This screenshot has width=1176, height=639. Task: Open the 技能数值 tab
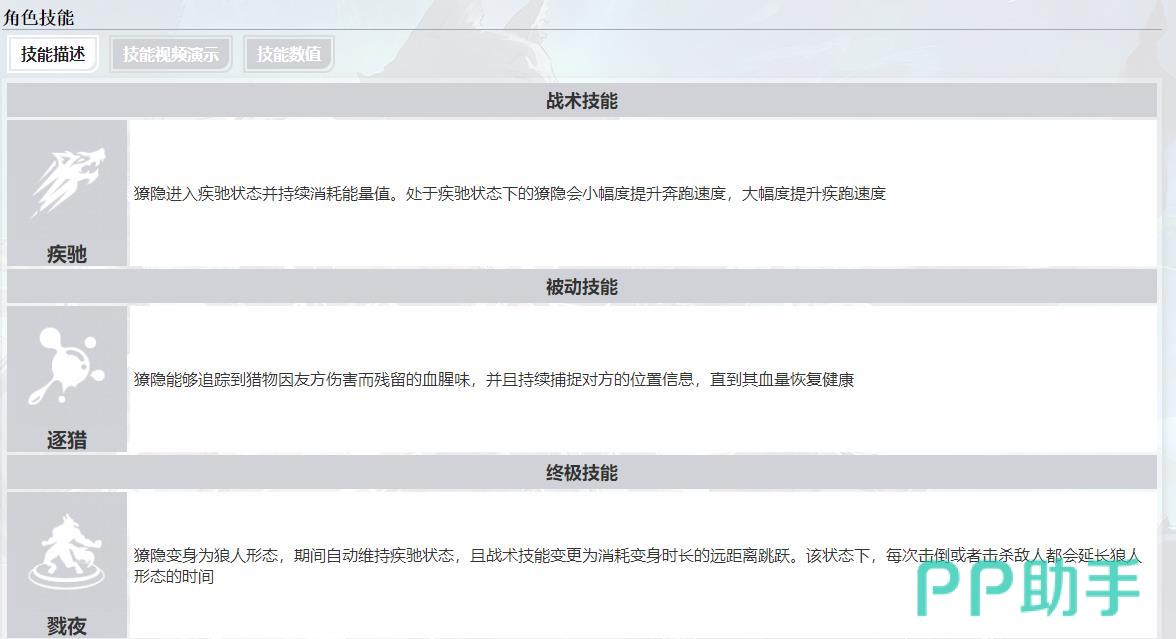tap(288, 54)
